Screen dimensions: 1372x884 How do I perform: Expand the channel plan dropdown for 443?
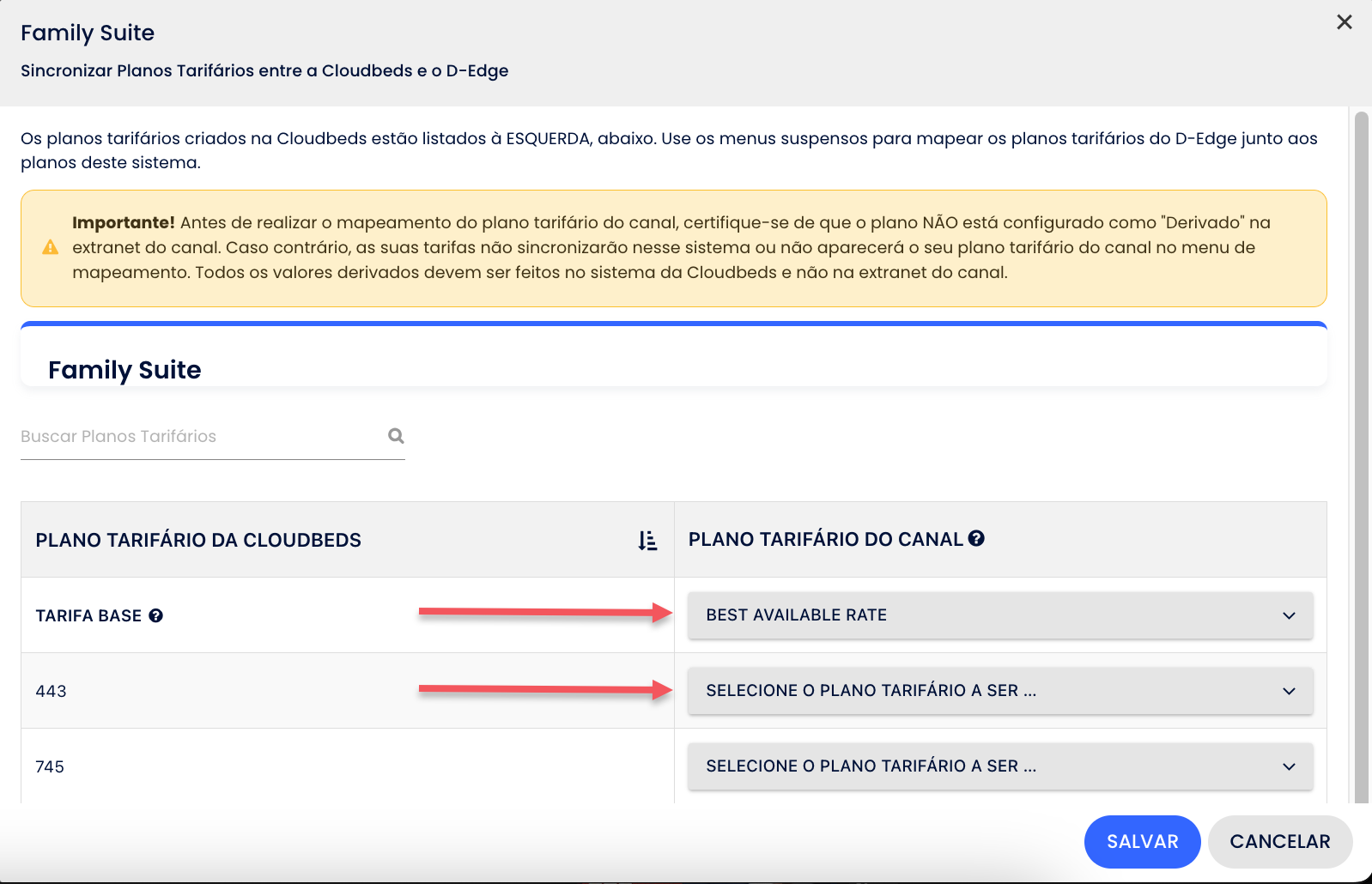(999, 691)
